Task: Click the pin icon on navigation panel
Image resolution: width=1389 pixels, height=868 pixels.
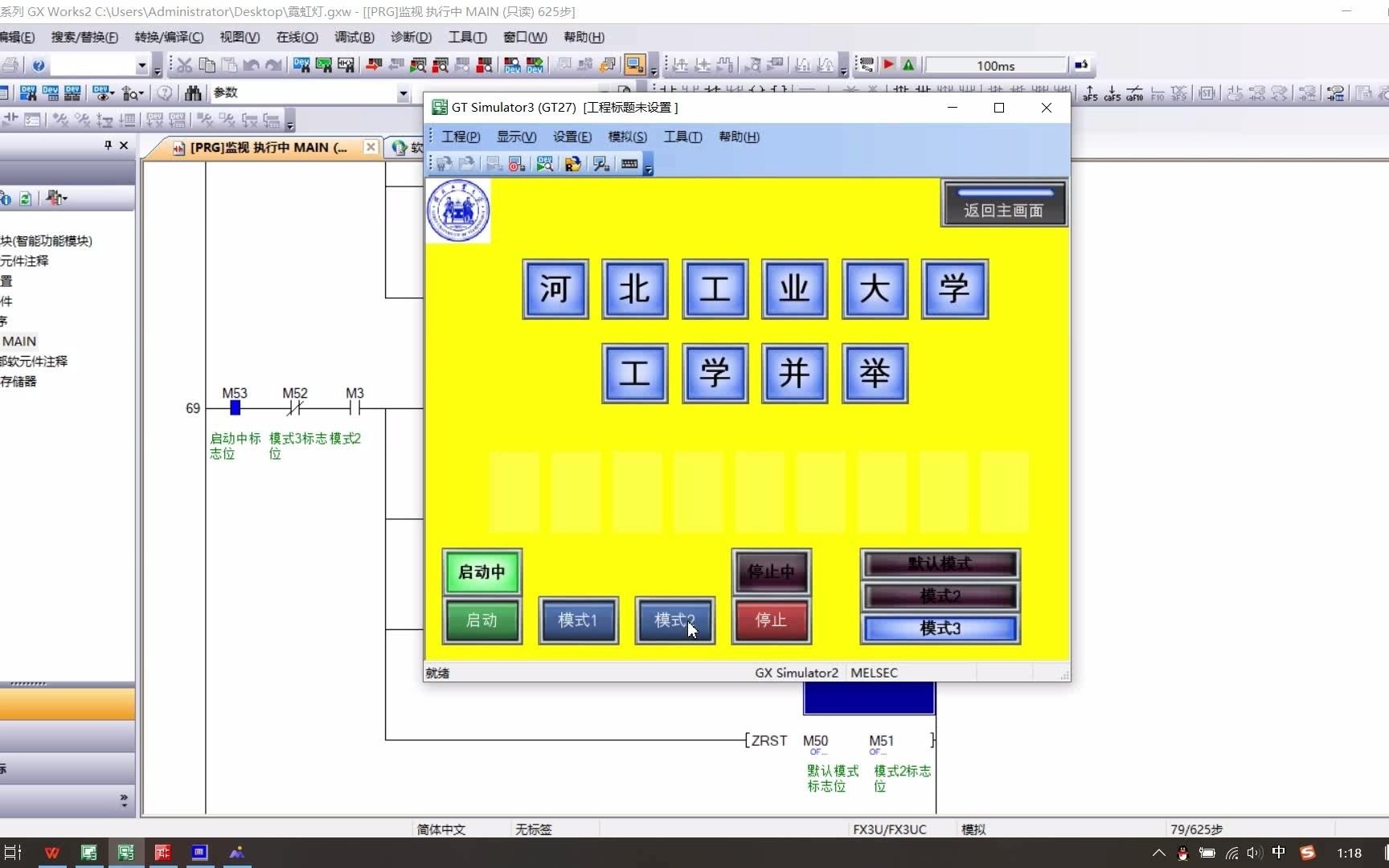Action: click(108, 145)
